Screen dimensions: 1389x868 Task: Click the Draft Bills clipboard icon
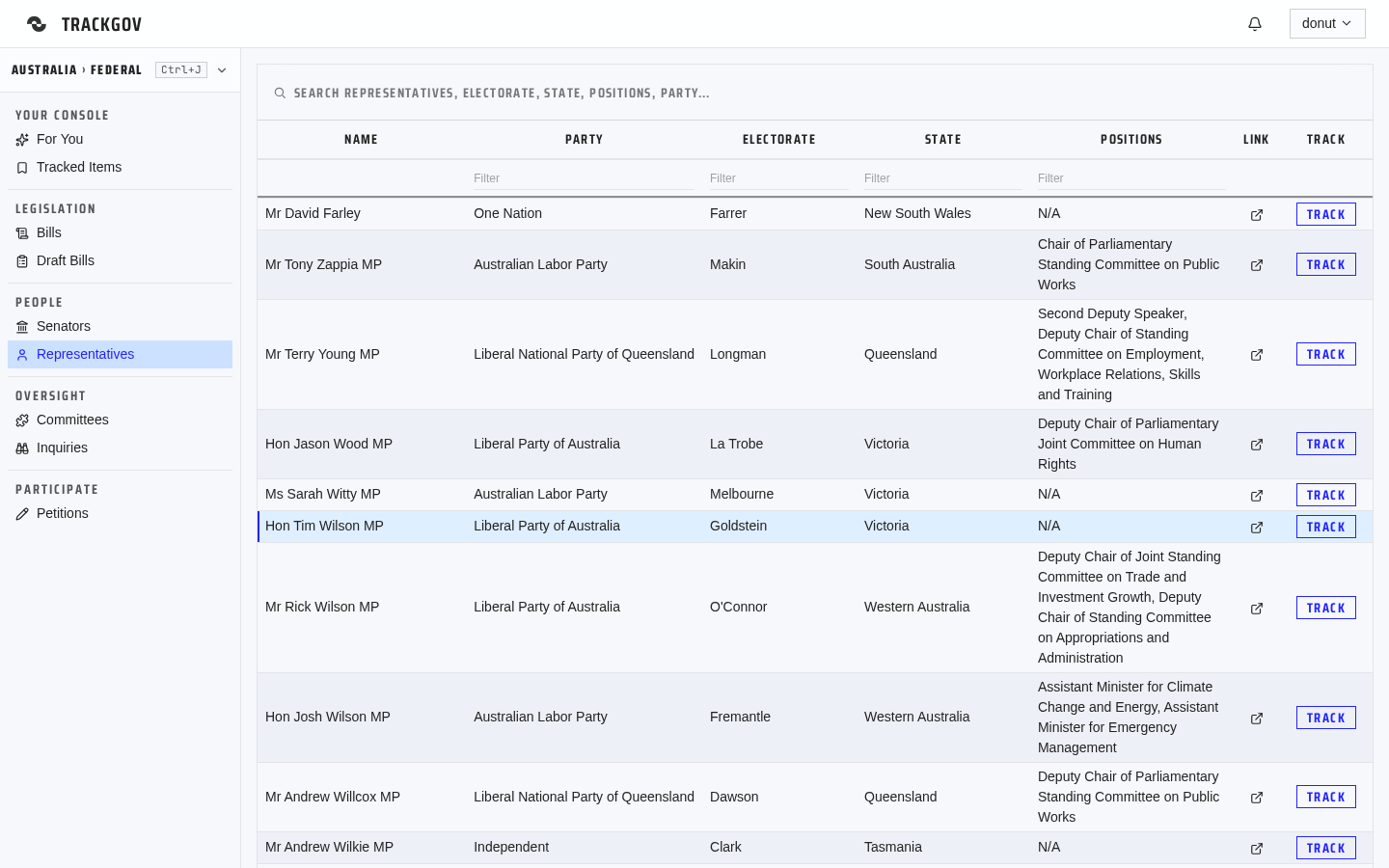[22, 261]
